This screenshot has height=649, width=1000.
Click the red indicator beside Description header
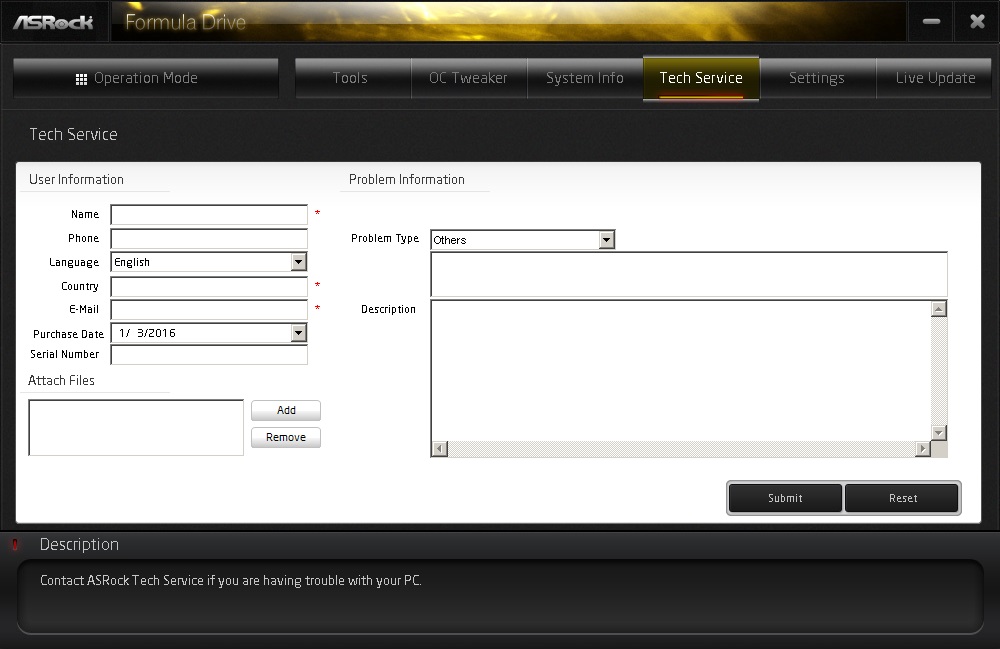click(x=15, y=544)
